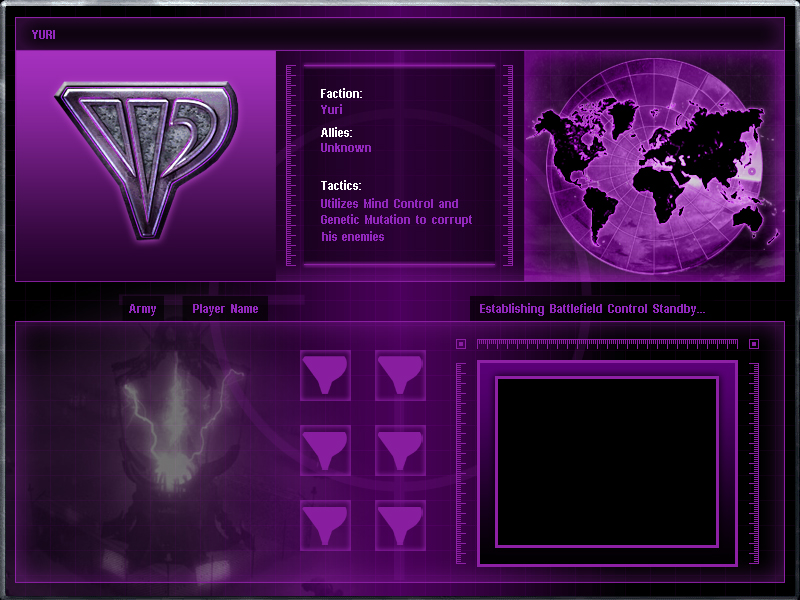Click the 'Unknown' allies value
The image size is (800, 600).
(345, 148)
